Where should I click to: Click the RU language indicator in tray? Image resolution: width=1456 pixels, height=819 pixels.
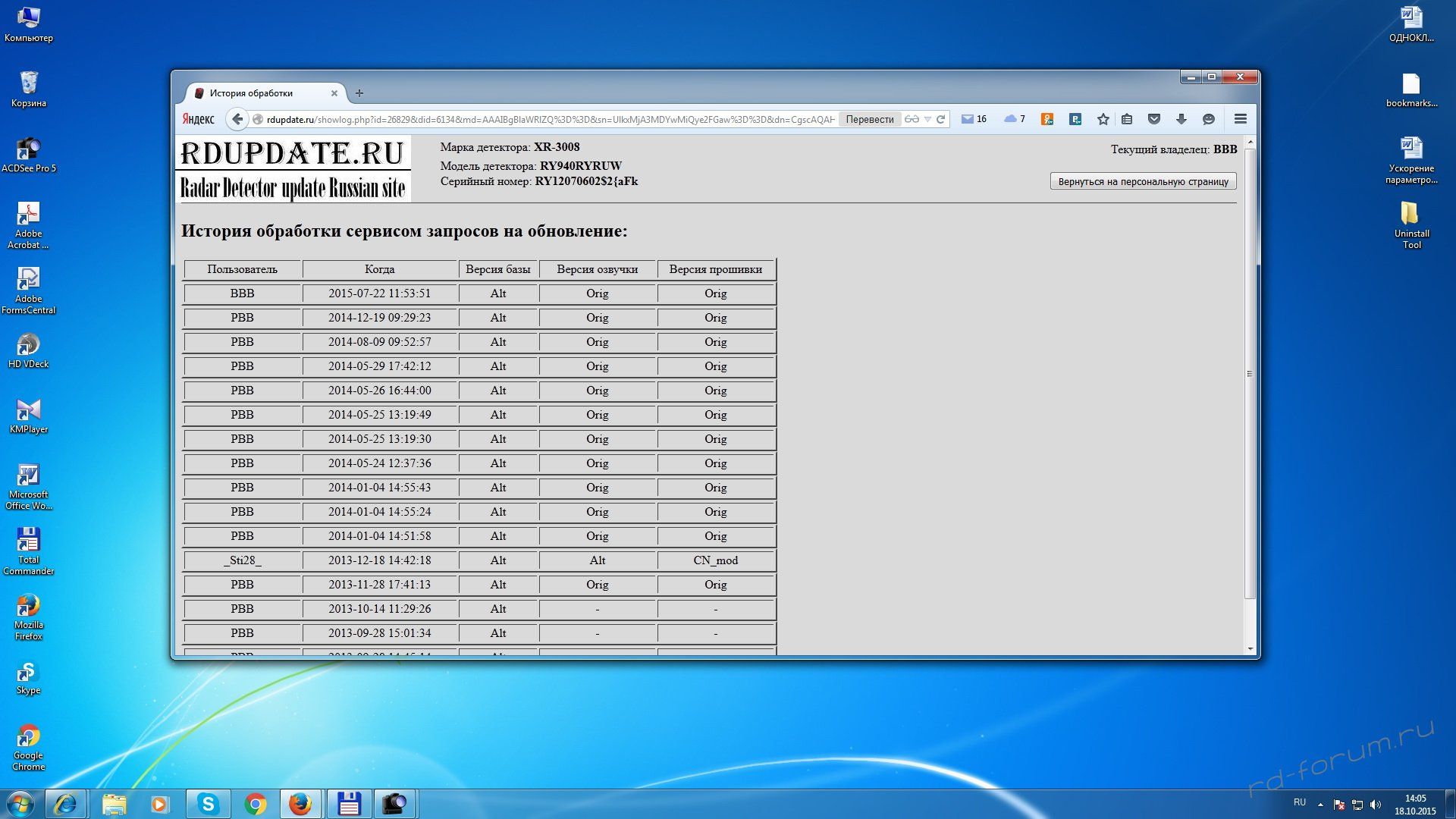coord(1299,802)
